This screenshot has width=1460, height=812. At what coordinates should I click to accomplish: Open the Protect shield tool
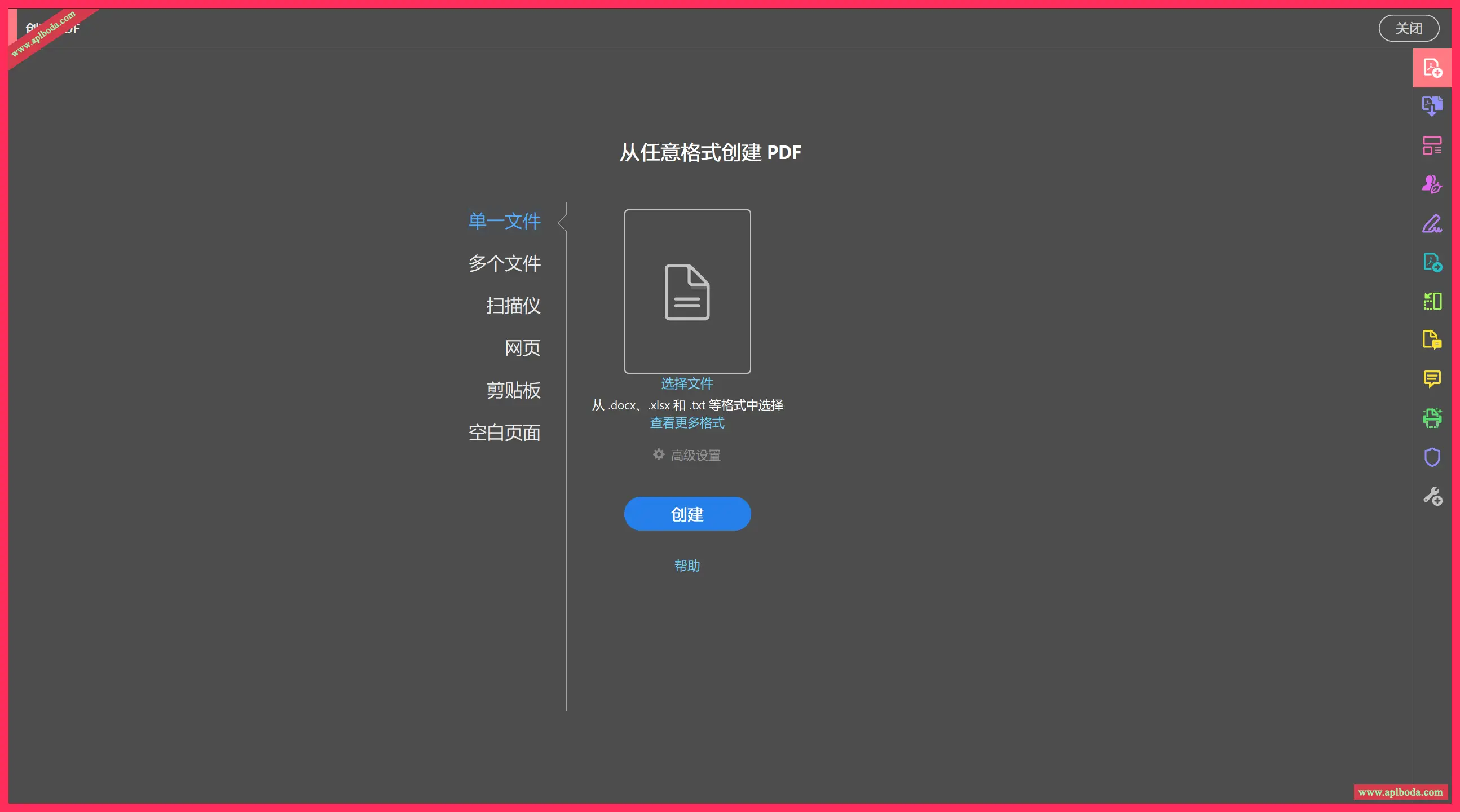pos(1432,457)
